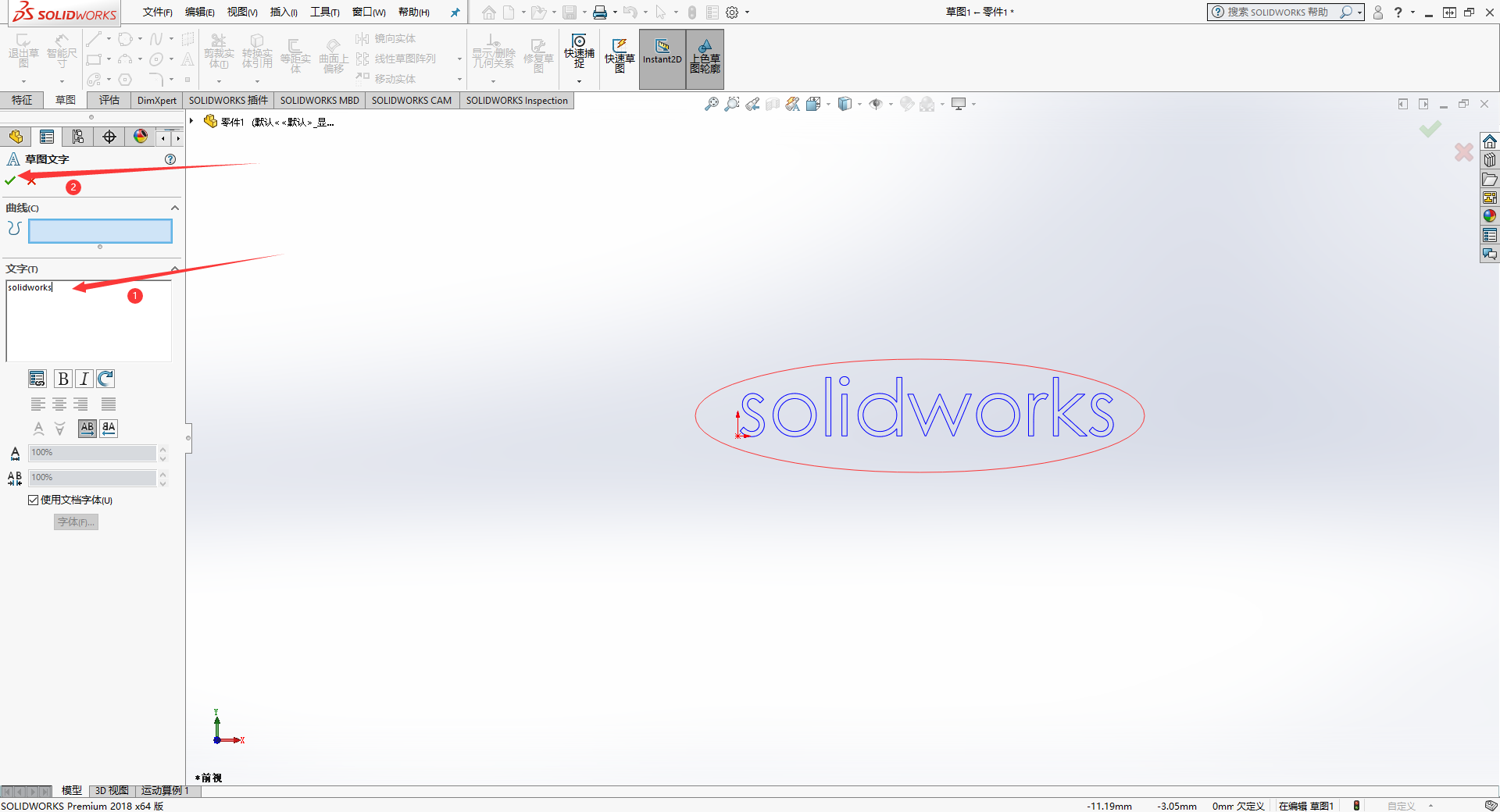This screenshot has height=812, width=1500.
Task: Open DimXpertManager crosshair tab
Action: [109, 137]
